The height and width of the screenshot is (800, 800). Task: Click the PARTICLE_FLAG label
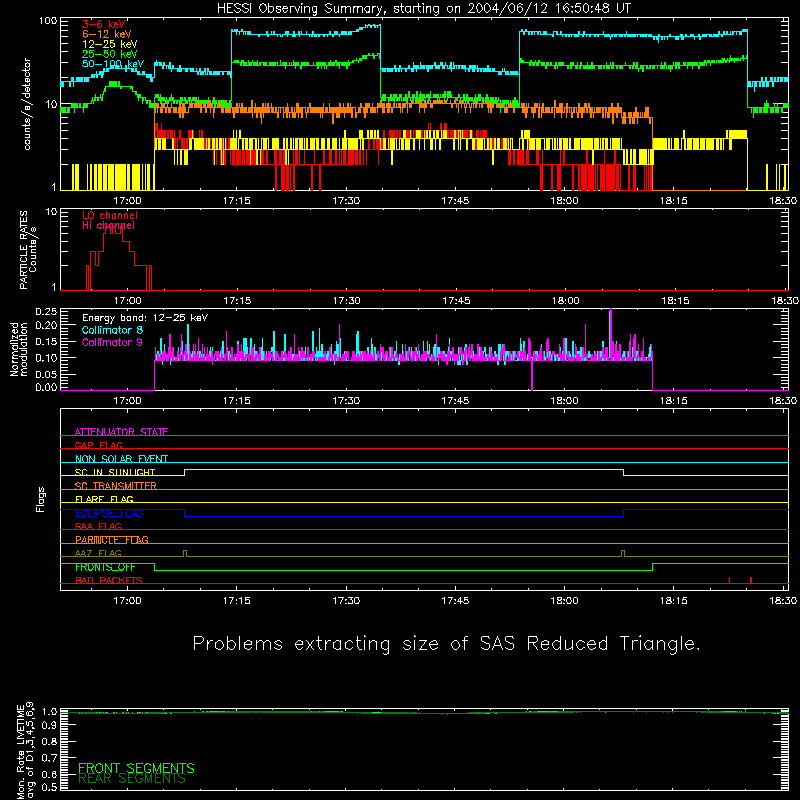tap(111, 539)
